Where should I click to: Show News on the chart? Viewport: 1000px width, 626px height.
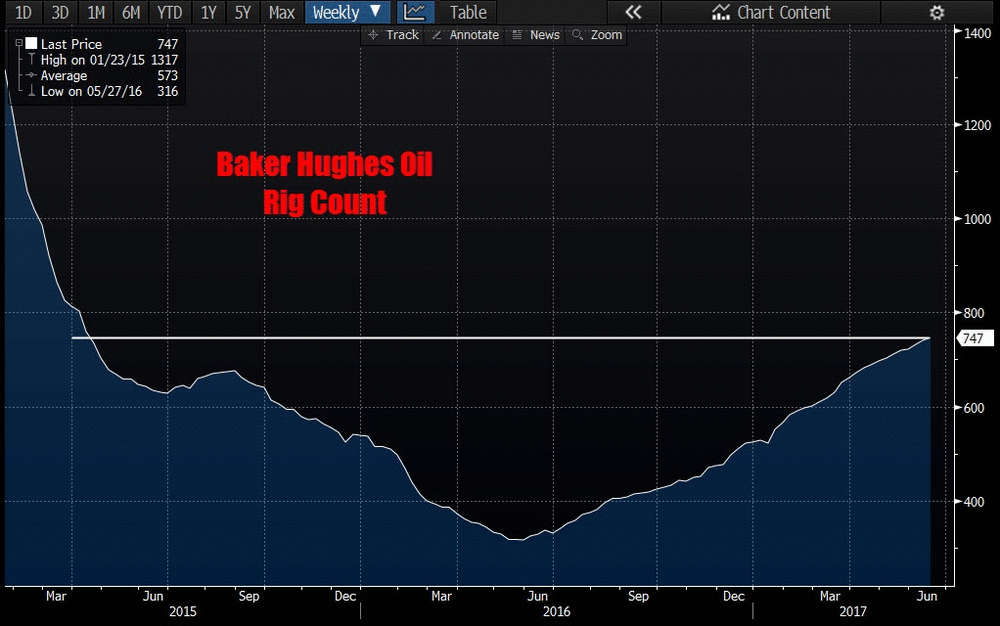536,35
